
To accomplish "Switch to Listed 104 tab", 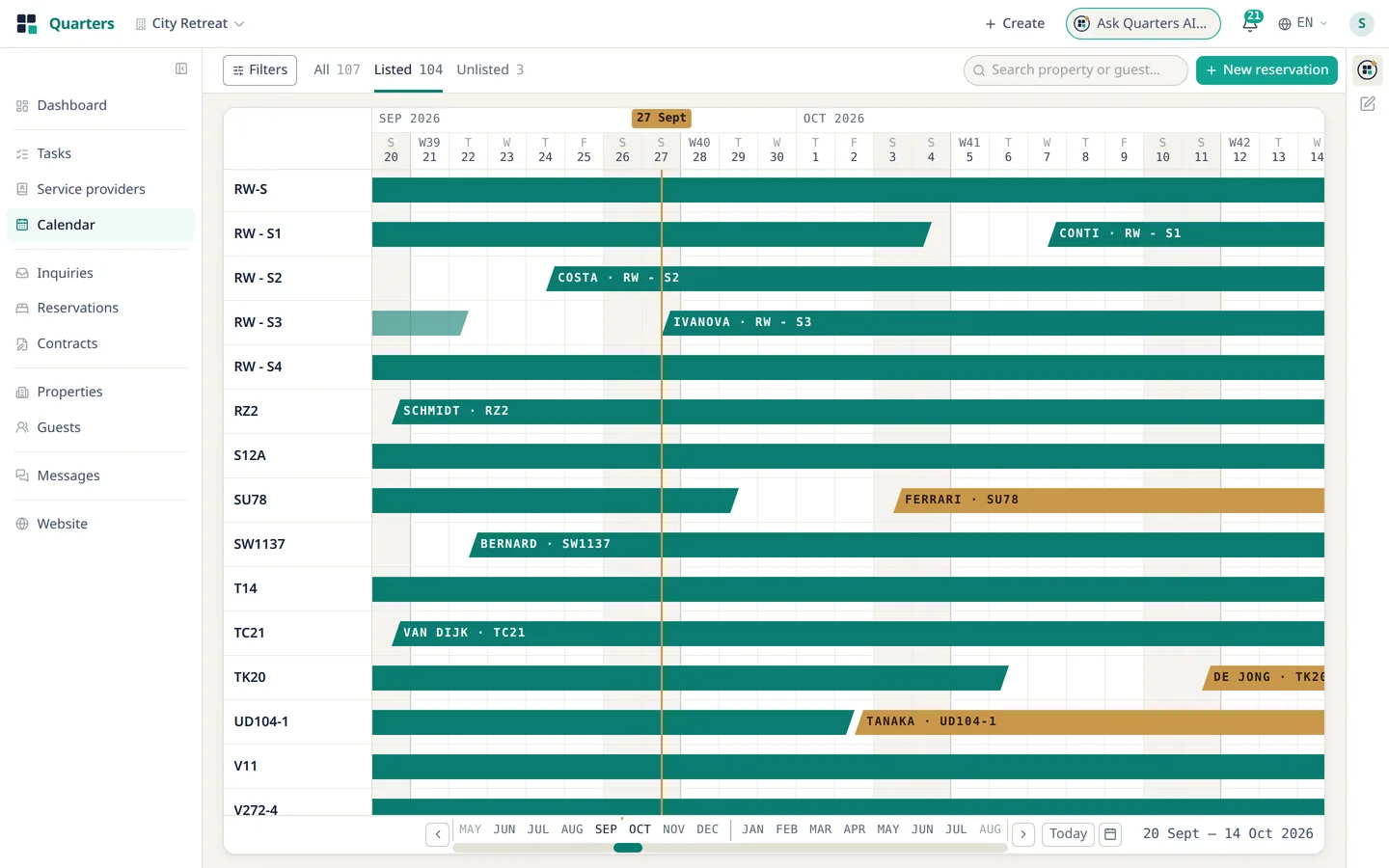I will 408,69.
